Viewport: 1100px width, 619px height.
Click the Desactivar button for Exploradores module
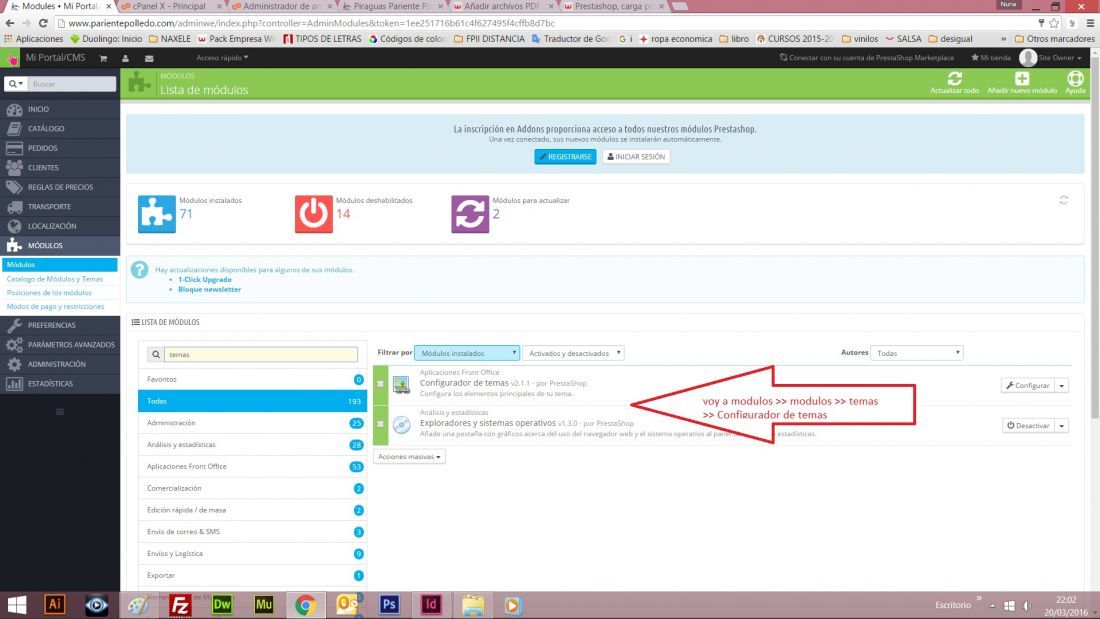1028,425
